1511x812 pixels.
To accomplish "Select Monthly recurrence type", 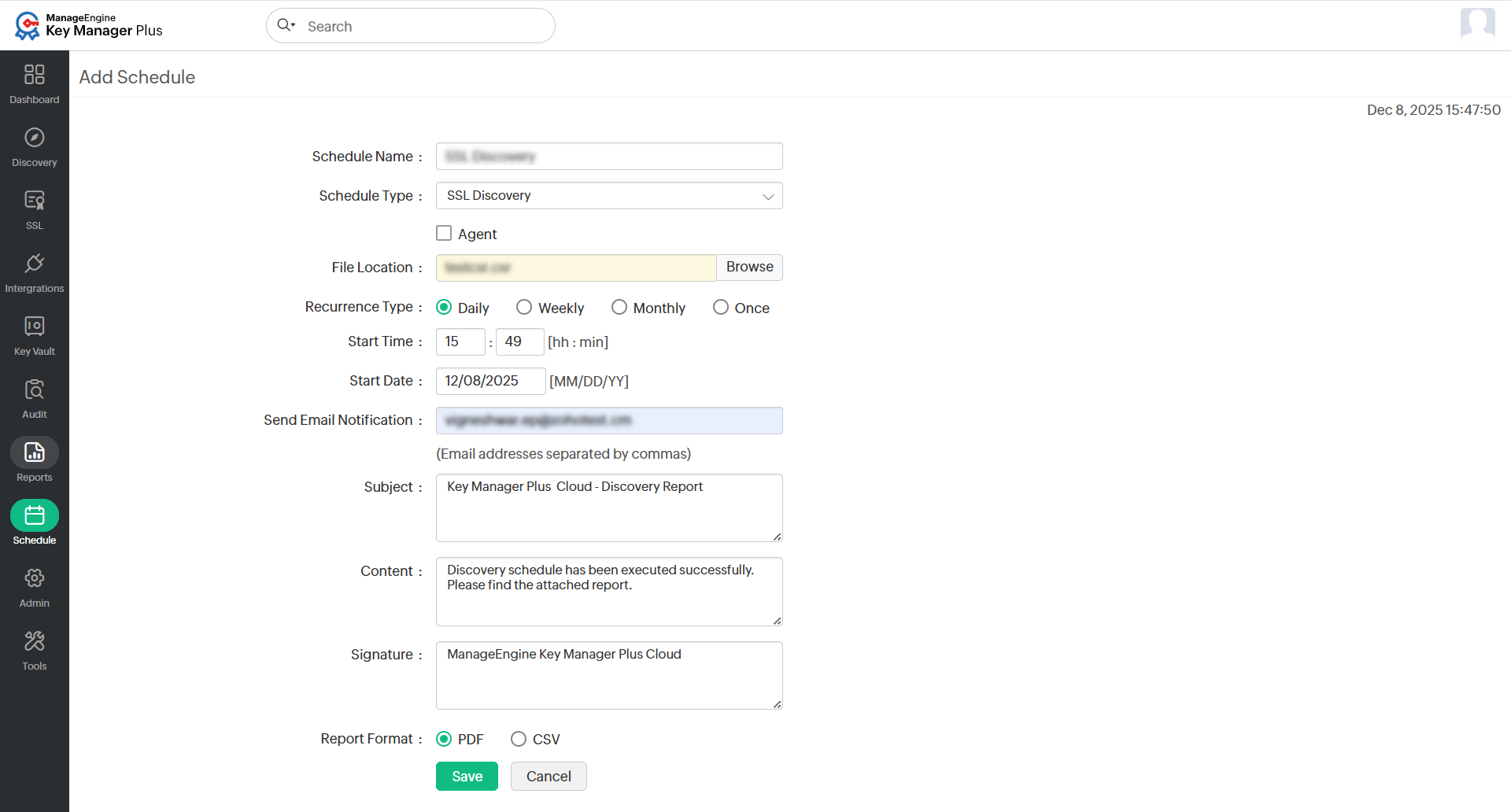I will click(x=619, y=308).
